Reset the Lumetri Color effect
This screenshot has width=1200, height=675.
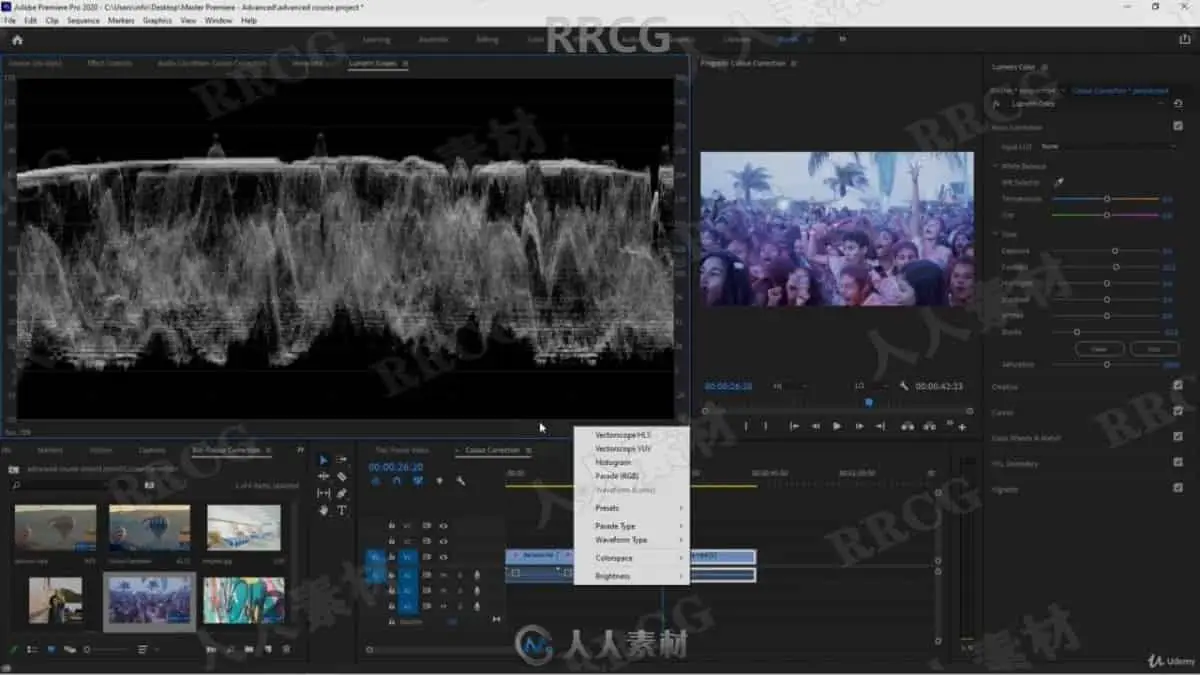coord(1178,103)
